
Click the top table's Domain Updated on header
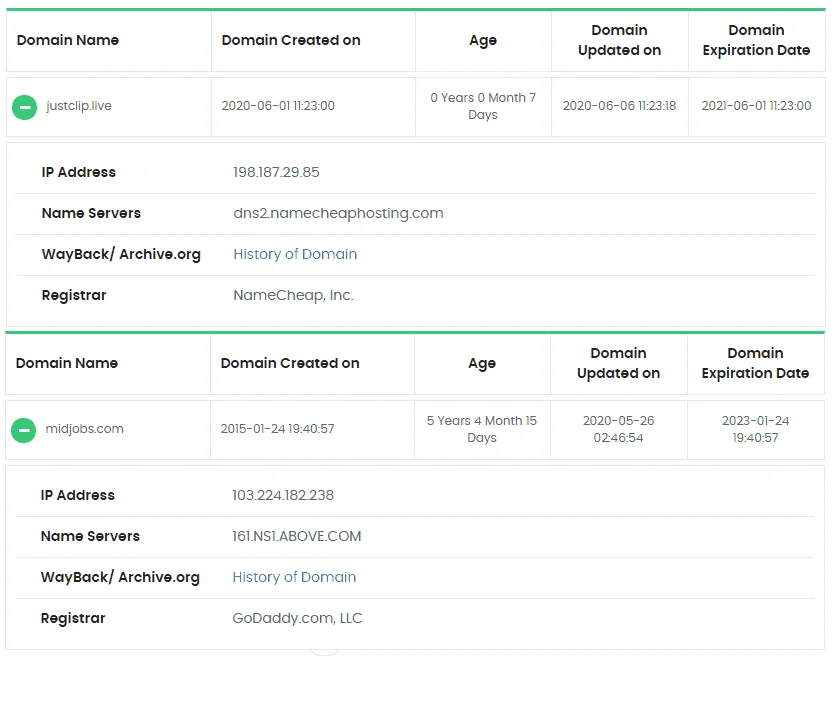(x=619, y=40)
